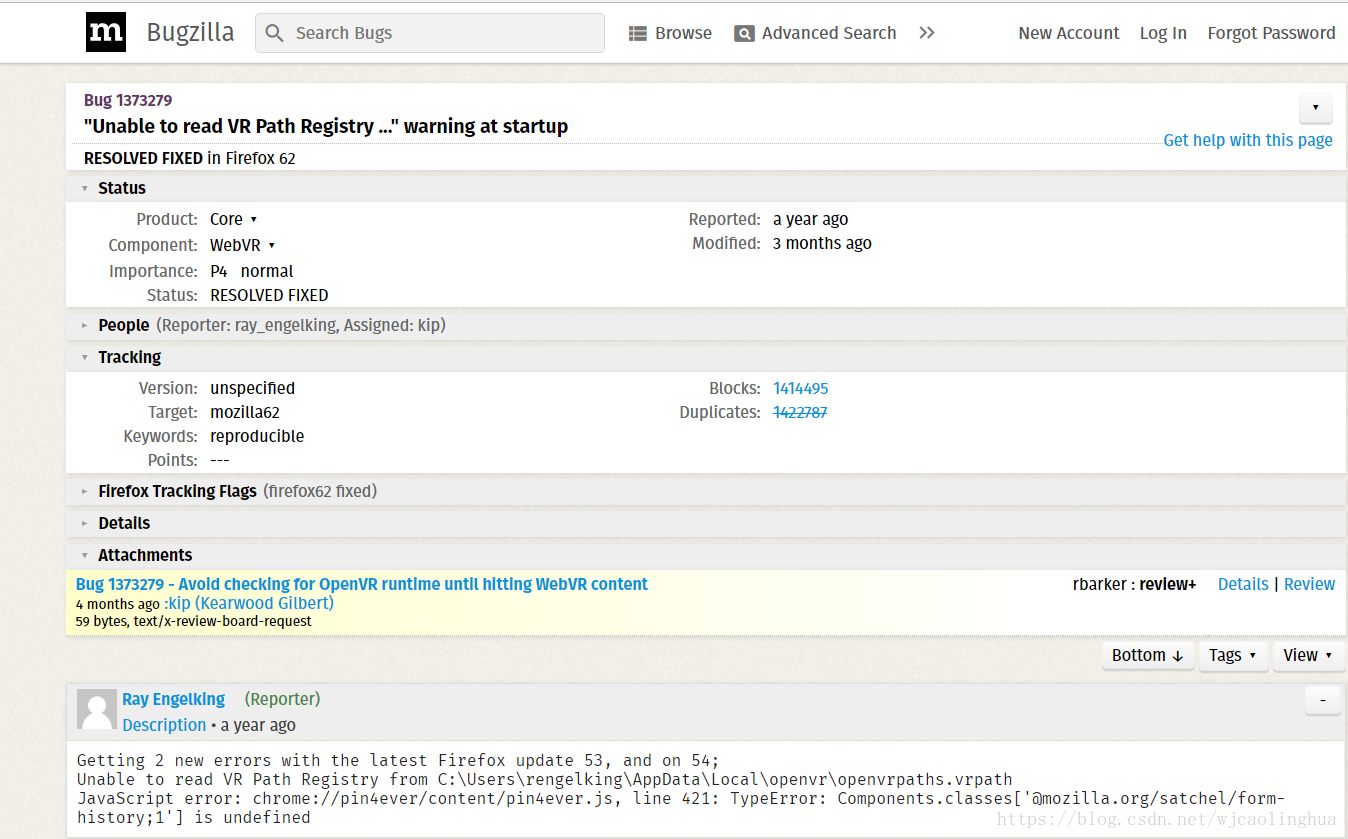Click Ray Engelking's avatar image

coord(97,709)
